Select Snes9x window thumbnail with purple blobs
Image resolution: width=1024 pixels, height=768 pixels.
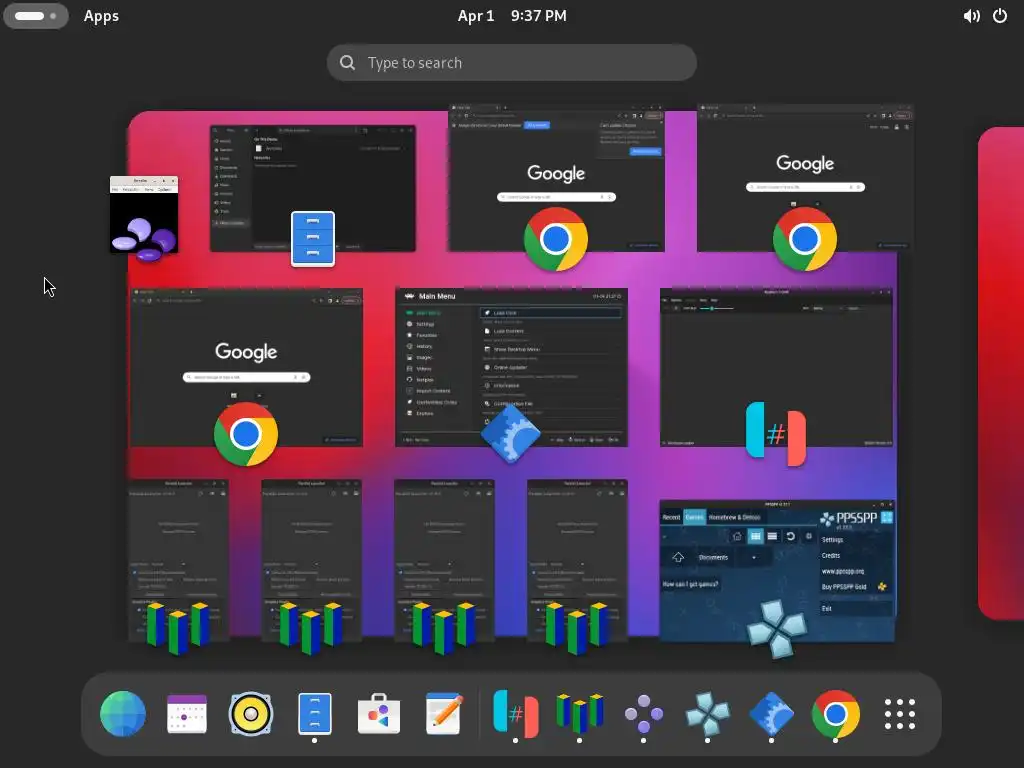point(144,214)
